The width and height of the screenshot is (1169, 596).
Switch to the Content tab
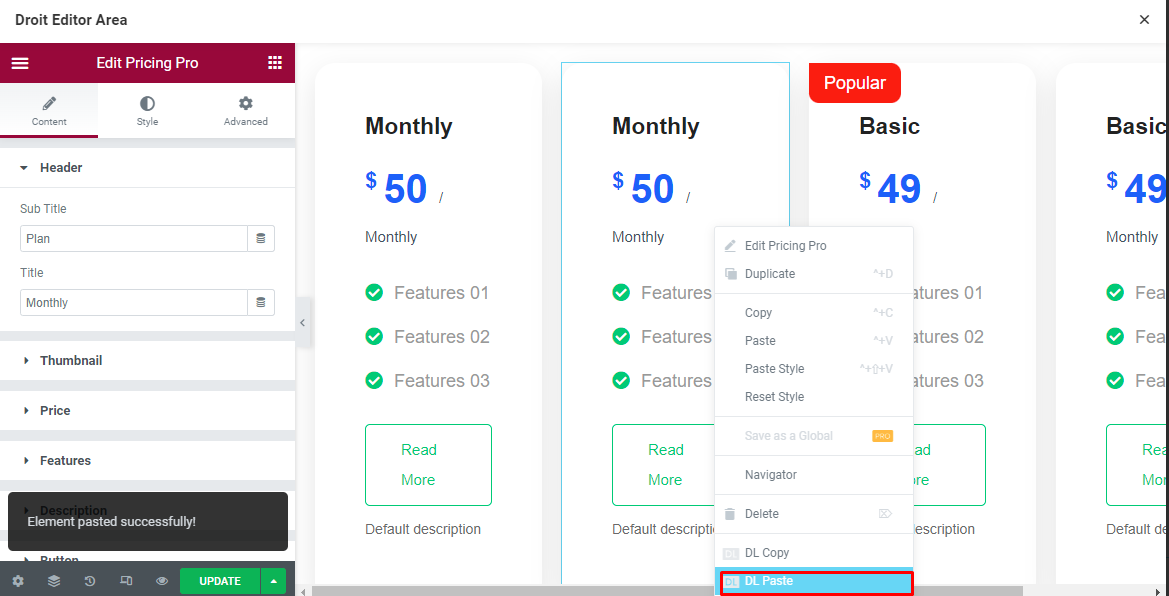coord(49,110)
